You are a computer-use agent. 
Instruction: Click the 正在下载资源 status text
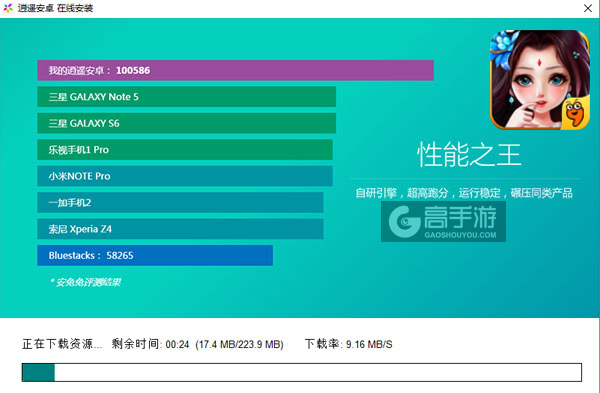coord(62,344)
